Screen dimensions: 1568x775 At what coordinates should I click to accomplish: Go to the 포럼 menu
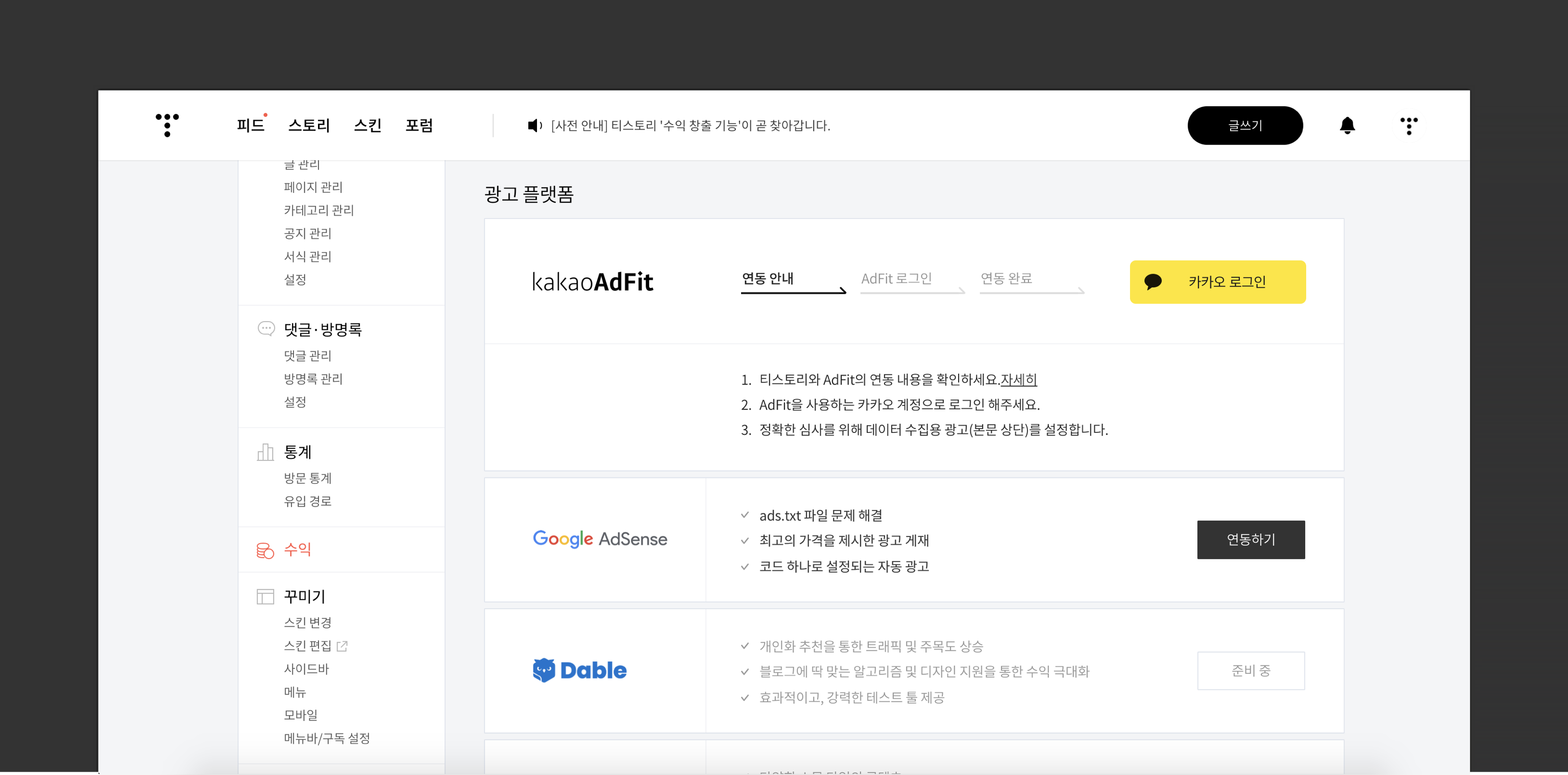[419, 126]
